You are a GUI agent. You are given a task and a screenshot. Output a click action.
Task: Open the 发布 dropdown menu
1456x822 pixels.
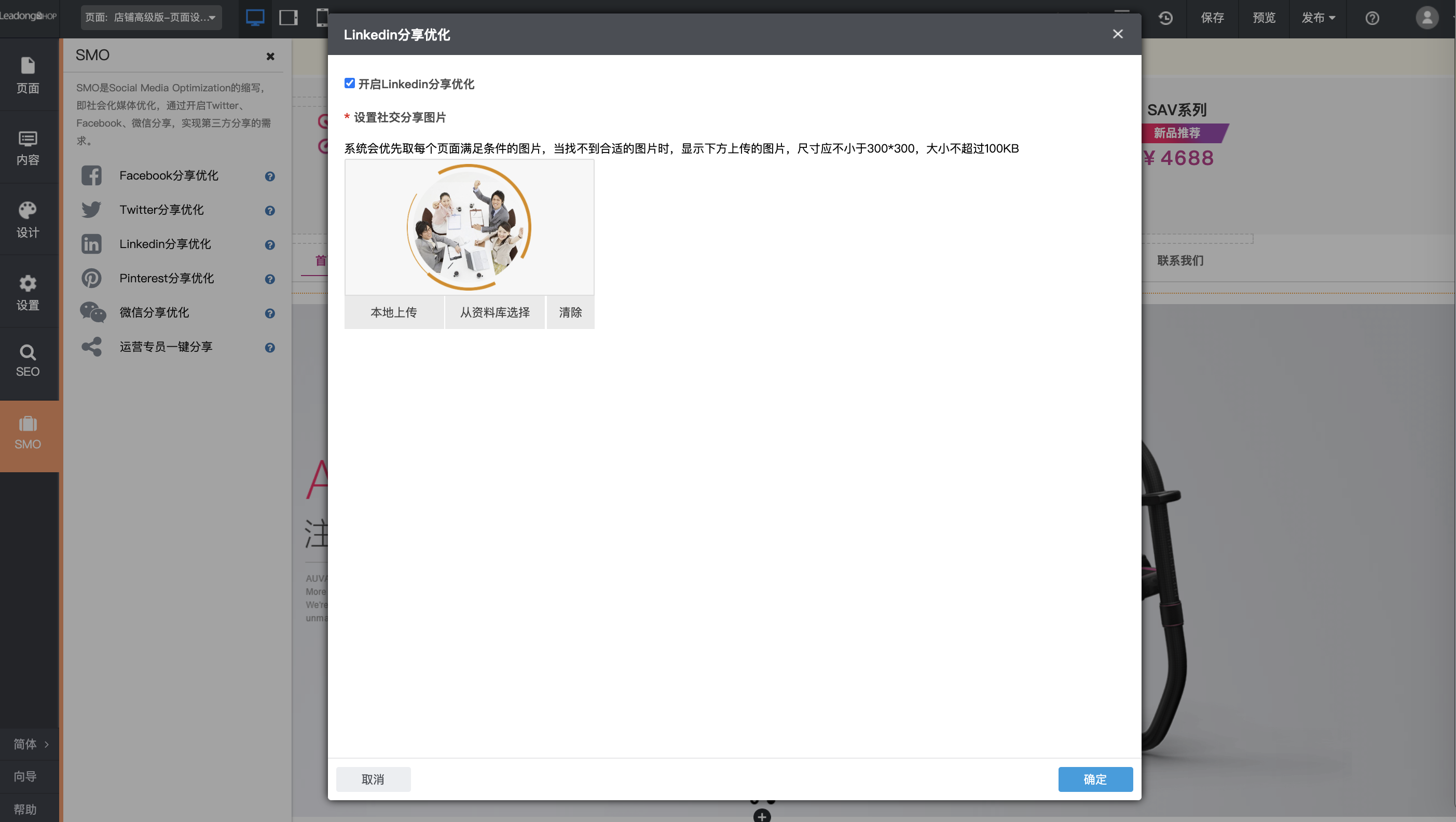coord(1317,18)
